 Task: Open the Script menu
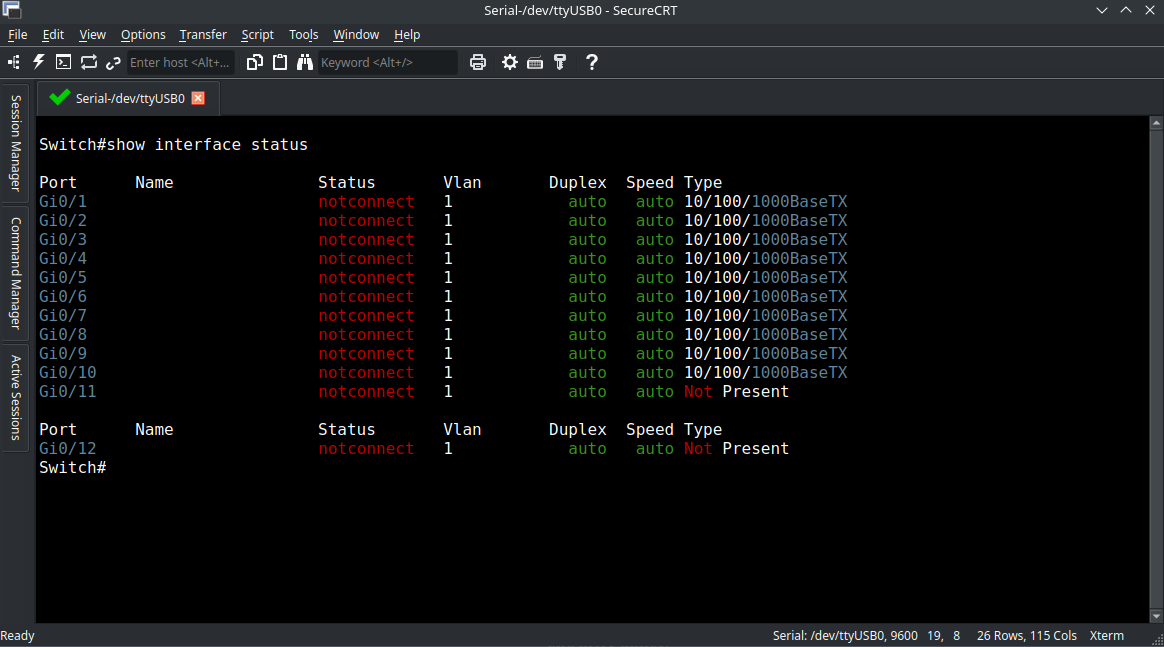click(258, 35)
